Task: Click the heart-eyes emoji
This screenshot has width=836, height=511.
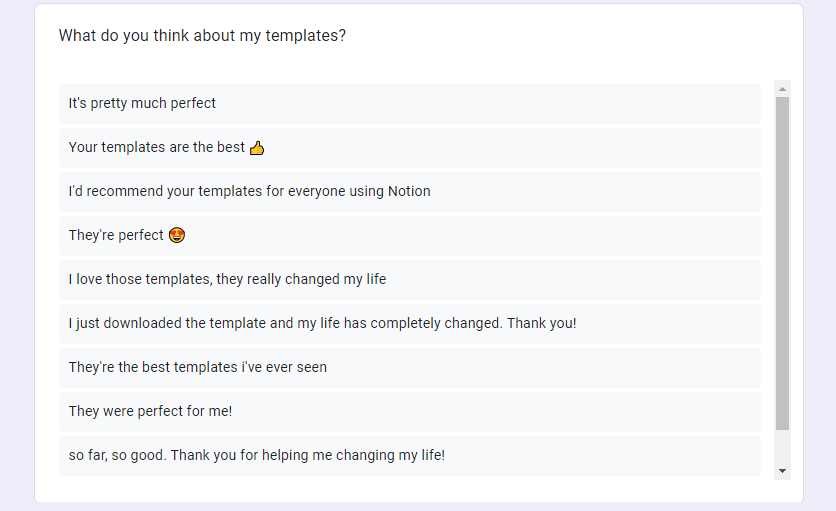Action: 177,236
